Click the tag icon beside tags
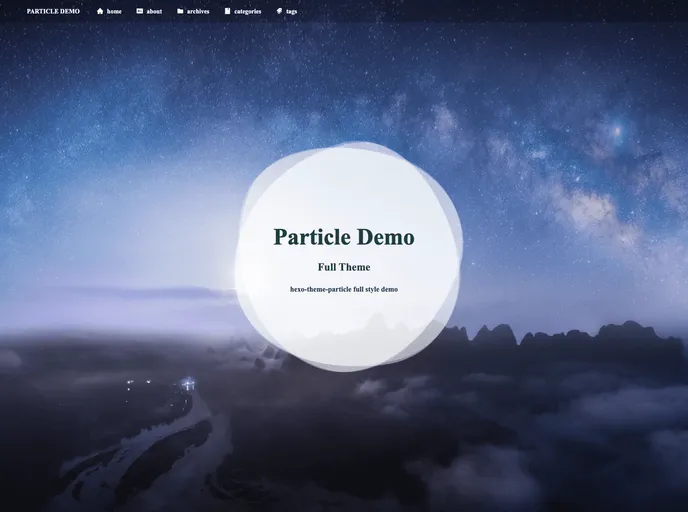Image resolution: width=688 pixels, height=512 pixels. (x=279, y=11)
